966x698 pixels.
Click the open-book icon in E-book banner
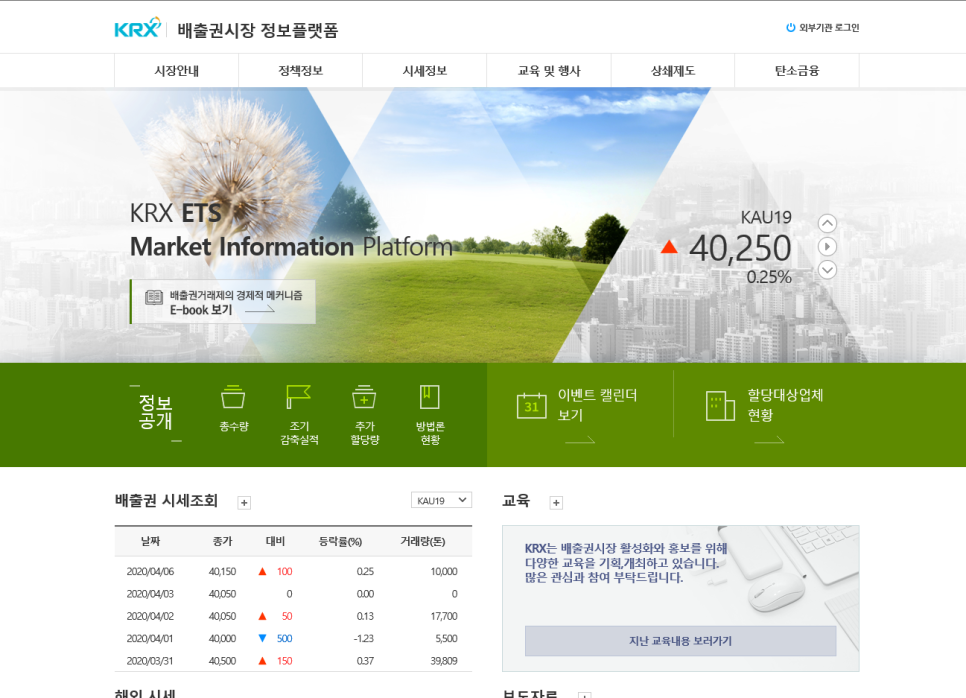click(153, 297)
